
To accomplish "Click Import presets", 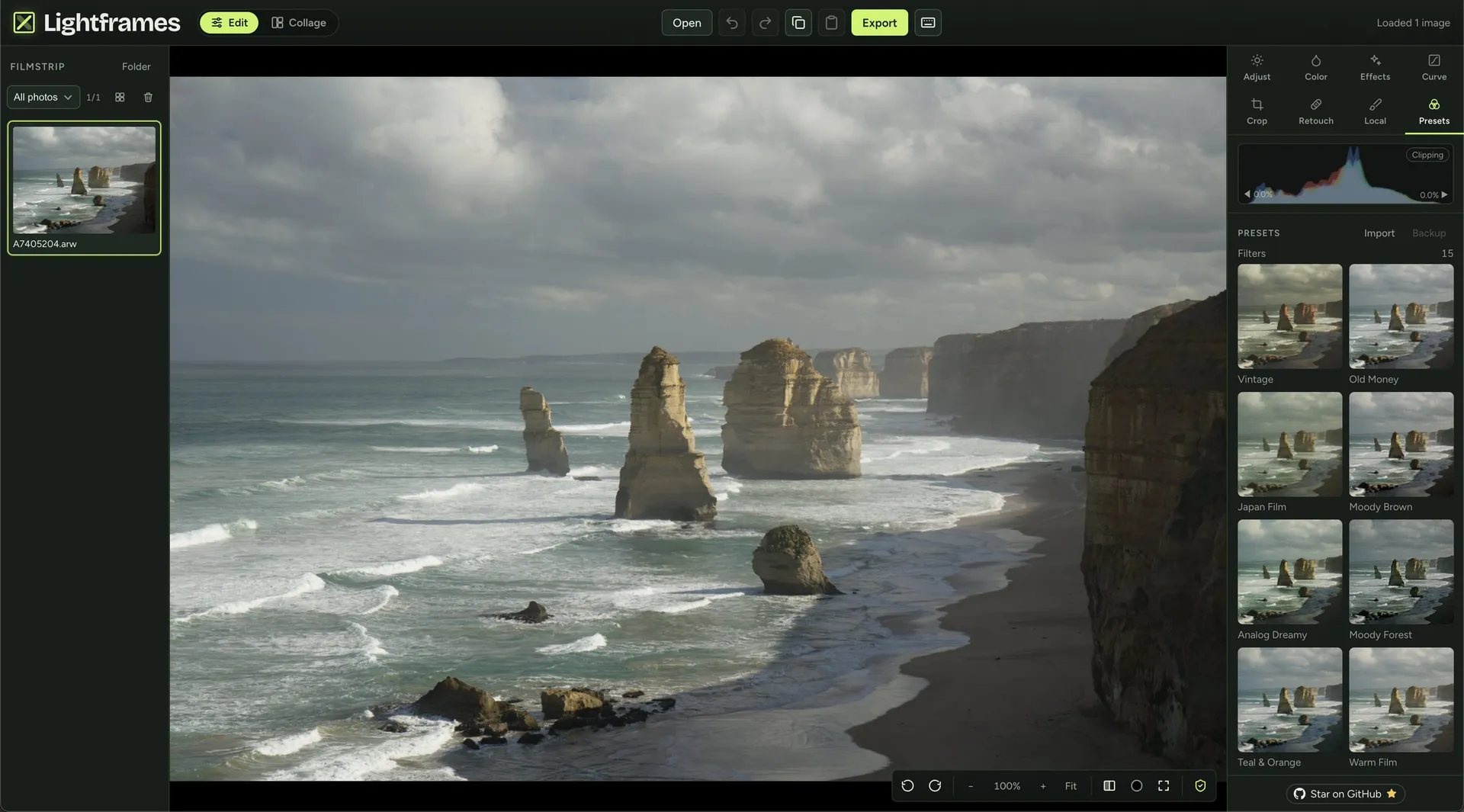I will [x=1379, y=233].
